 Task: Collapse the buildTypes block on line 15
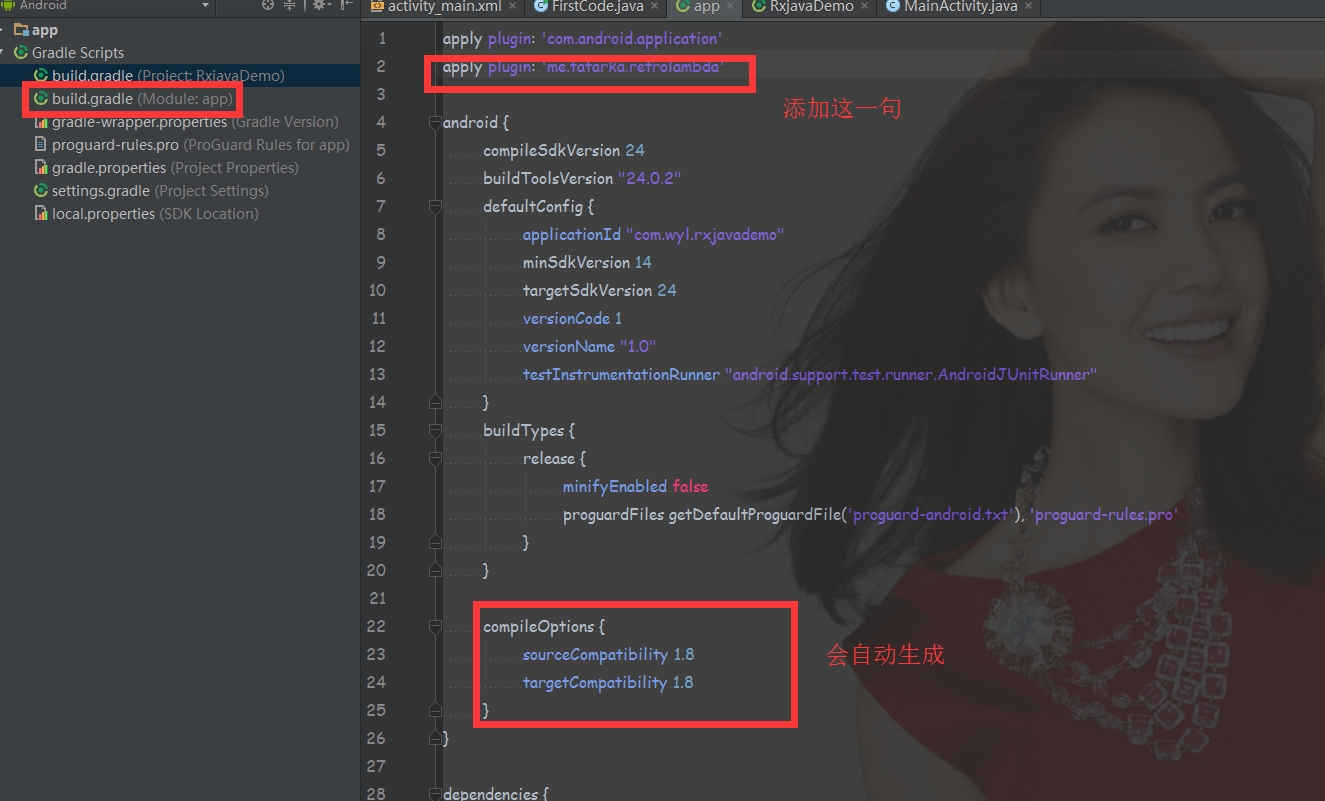tap(435, 430)
